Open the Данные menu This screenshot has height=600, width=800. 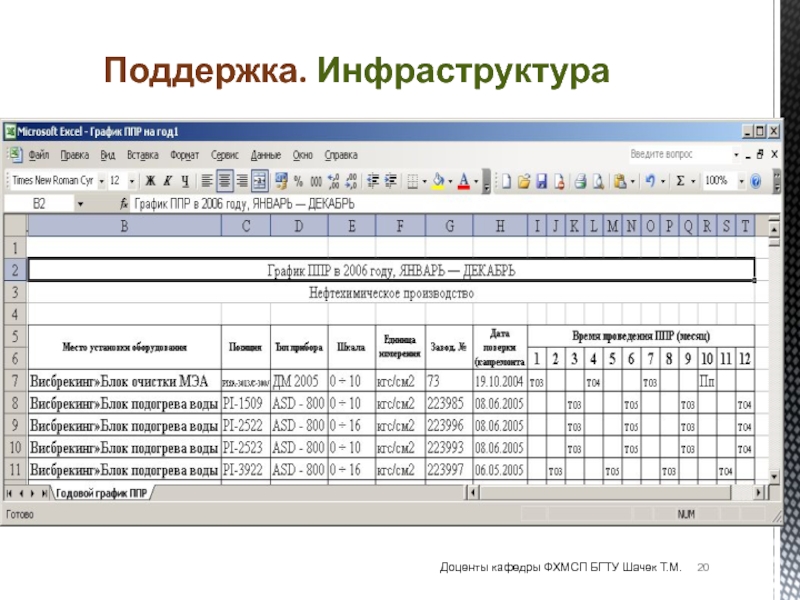265,155
